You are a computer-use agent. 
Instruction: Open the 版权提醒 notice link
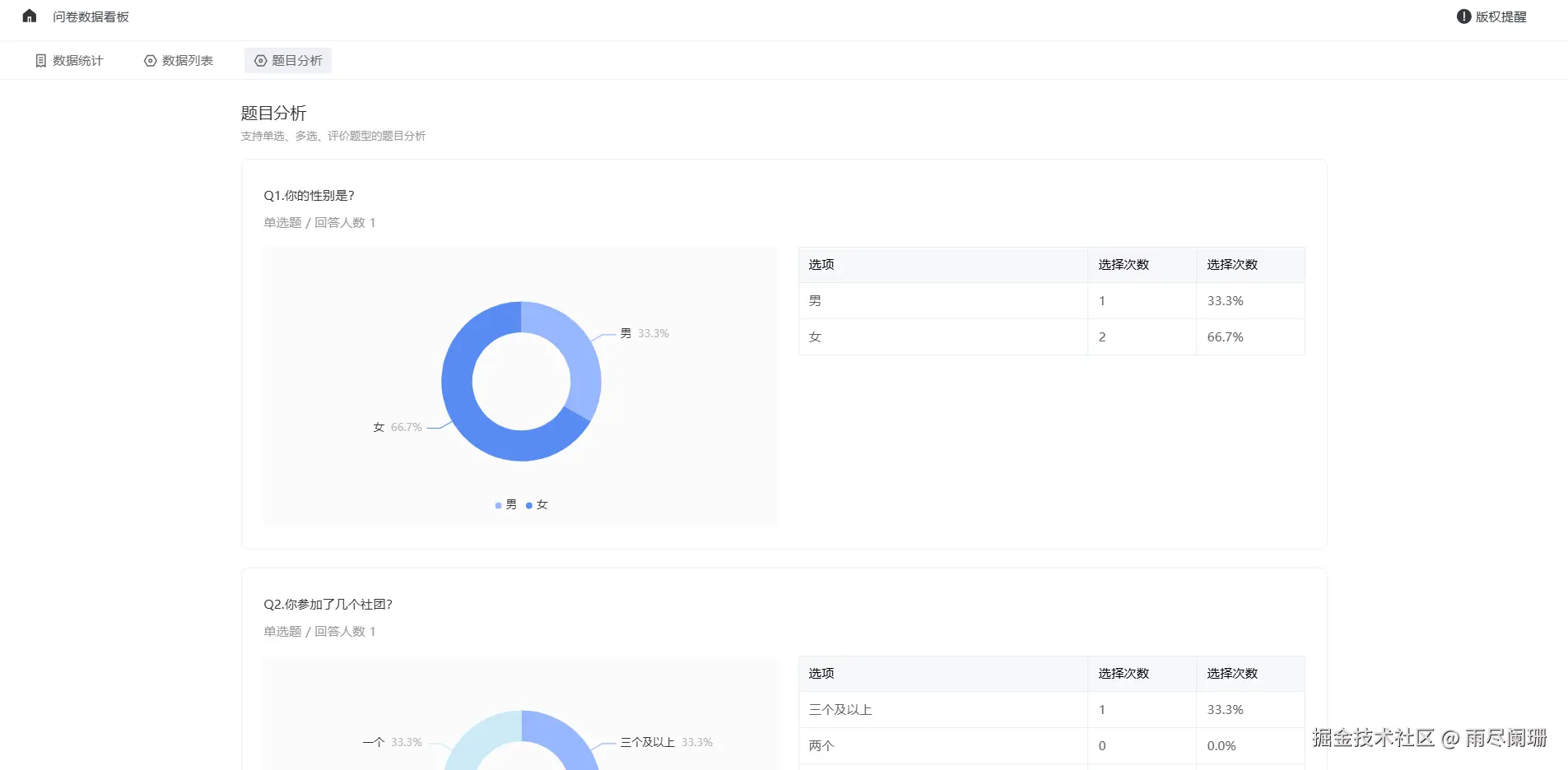click(x=1491, y=16)
